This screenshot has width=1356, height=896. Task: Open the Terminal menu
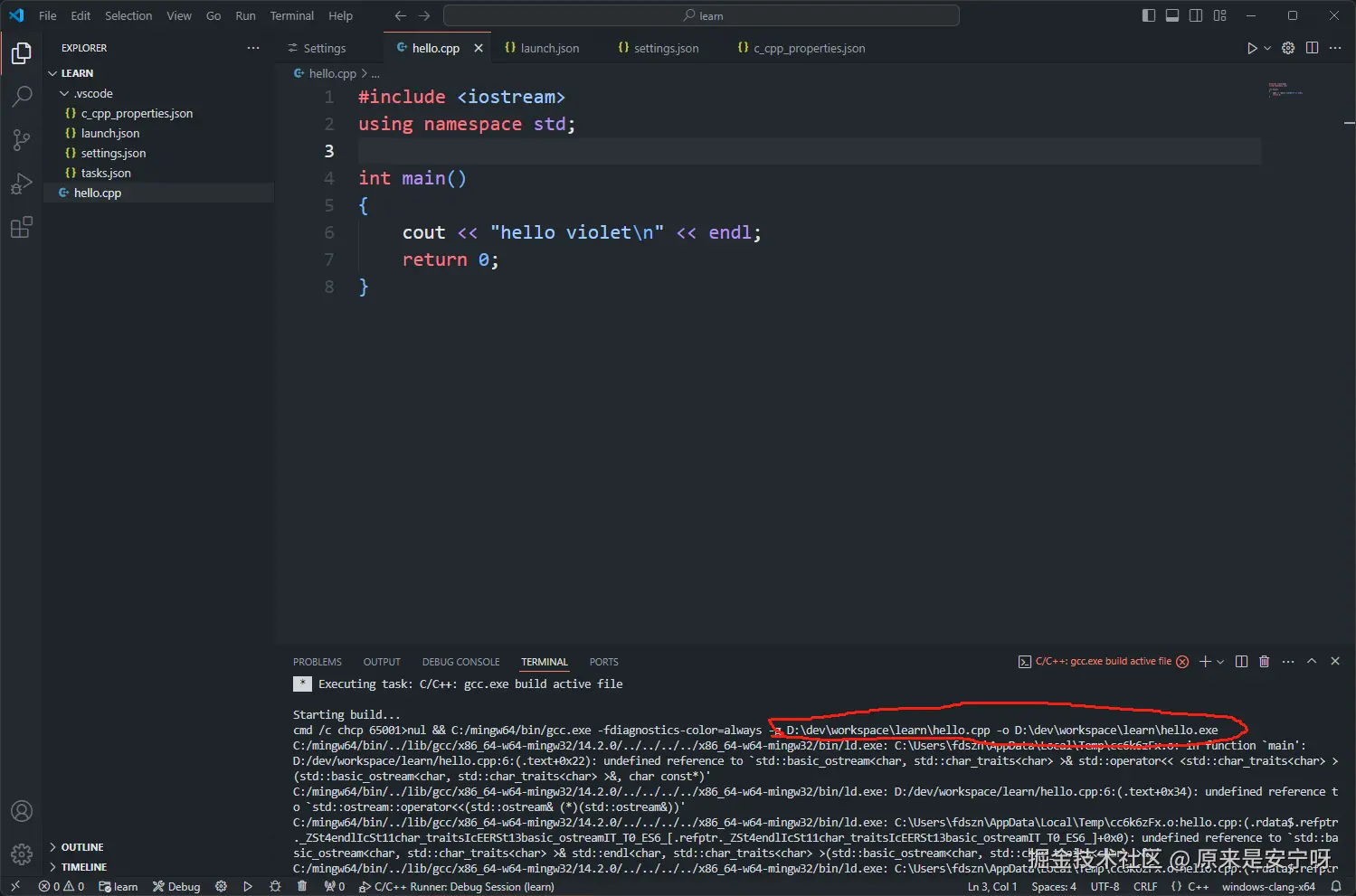point(291,15)
